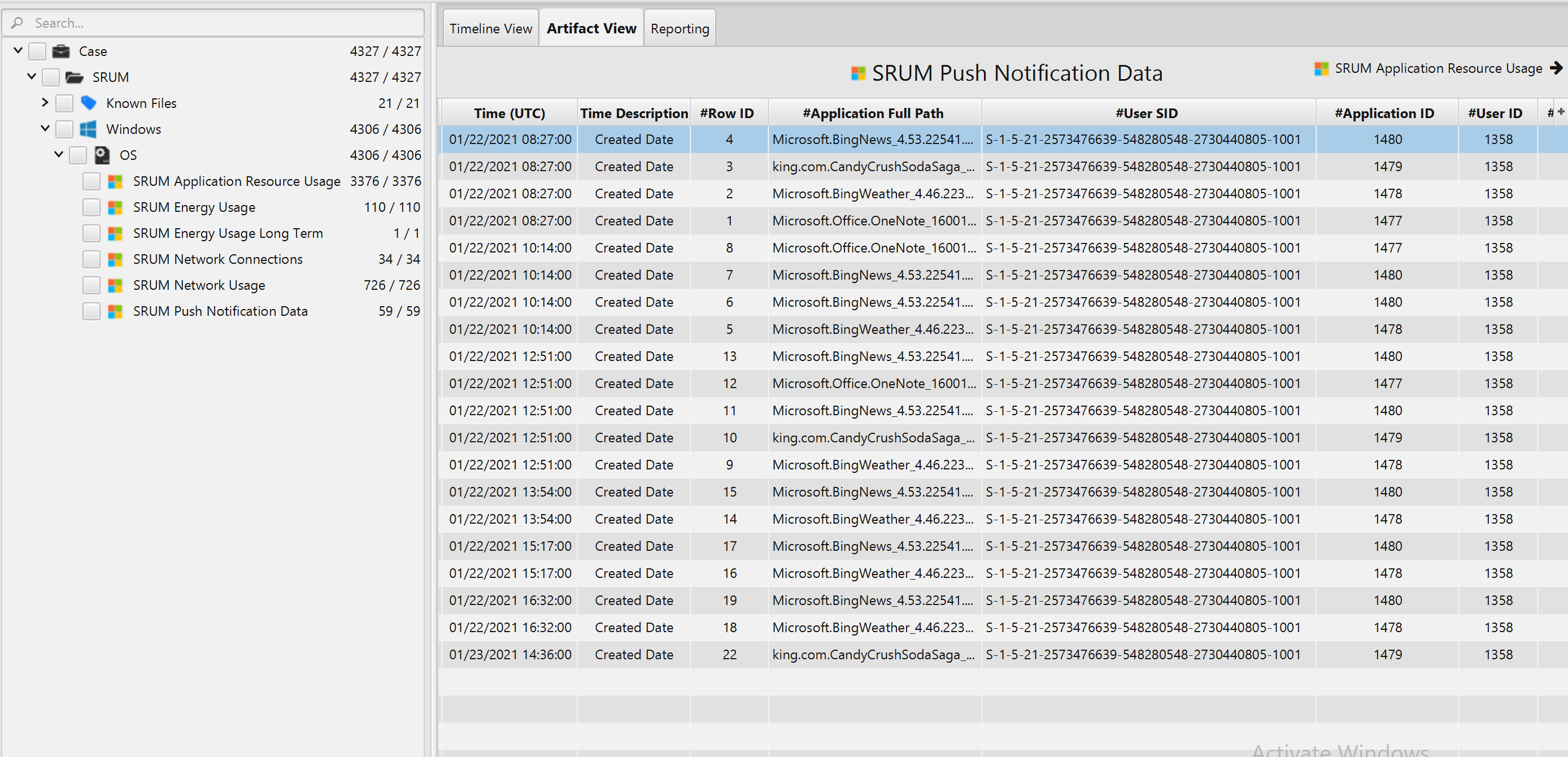The width and height of the screenshot is (1568, 757).
Task: Click SRUM Network Usage tree icon
Action: [x=115, y=286]
